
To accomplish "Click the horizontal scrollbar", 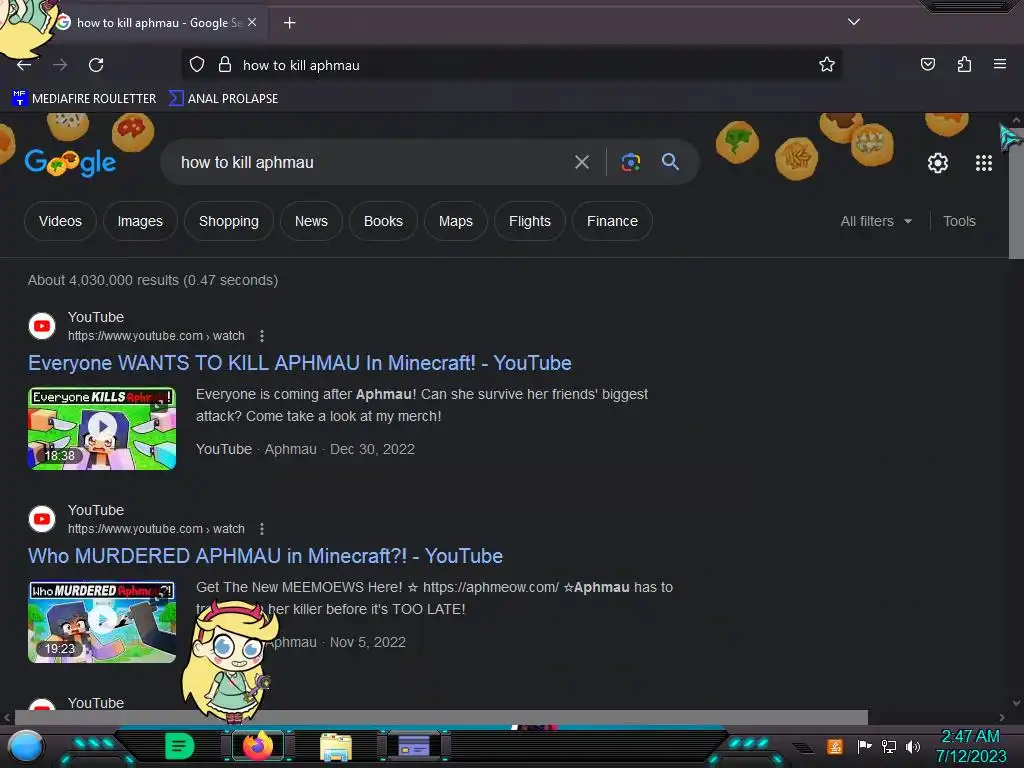I will point(441,717).
